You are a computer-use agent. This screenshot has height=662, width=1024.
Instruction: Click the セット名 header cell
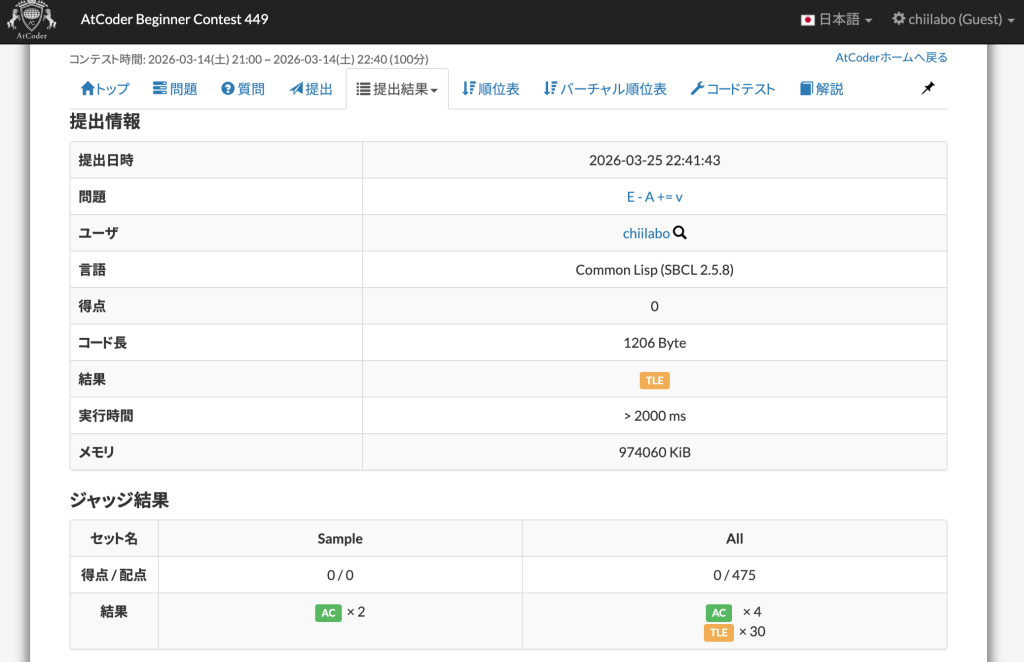114,539
